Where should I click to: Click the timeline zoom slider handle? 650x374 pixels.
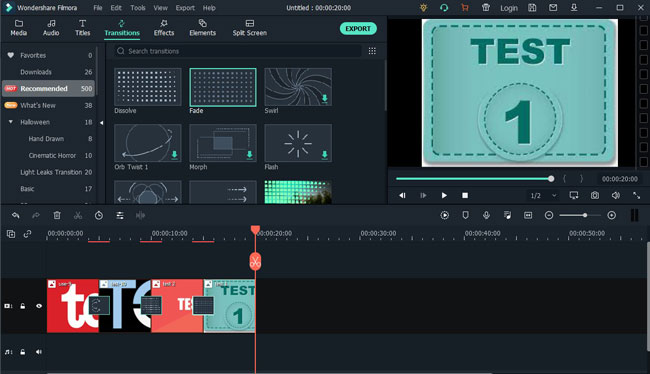click(585, 215)
